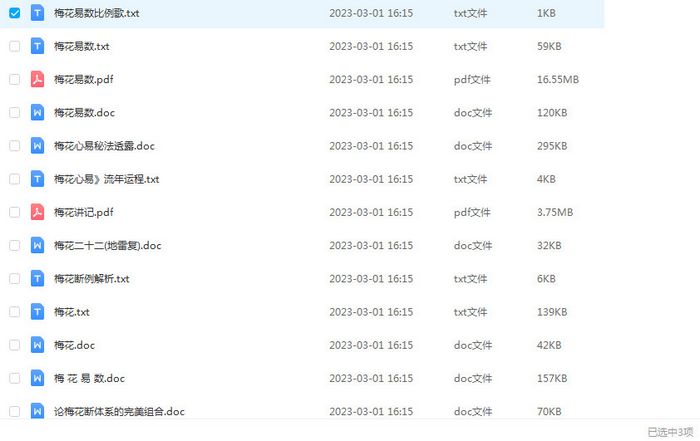Tick the checkbox for 梅花易数.txt

point(15,46)
